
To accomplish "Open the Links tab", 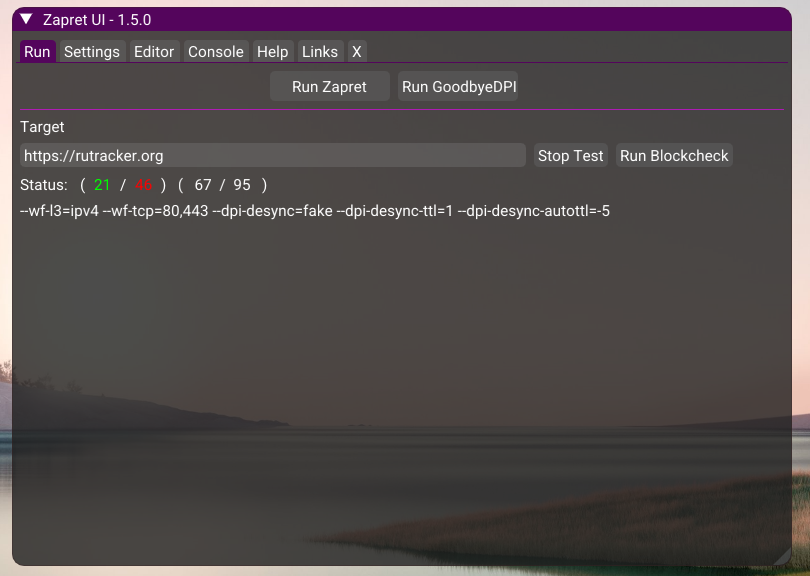I will (320, 52).
